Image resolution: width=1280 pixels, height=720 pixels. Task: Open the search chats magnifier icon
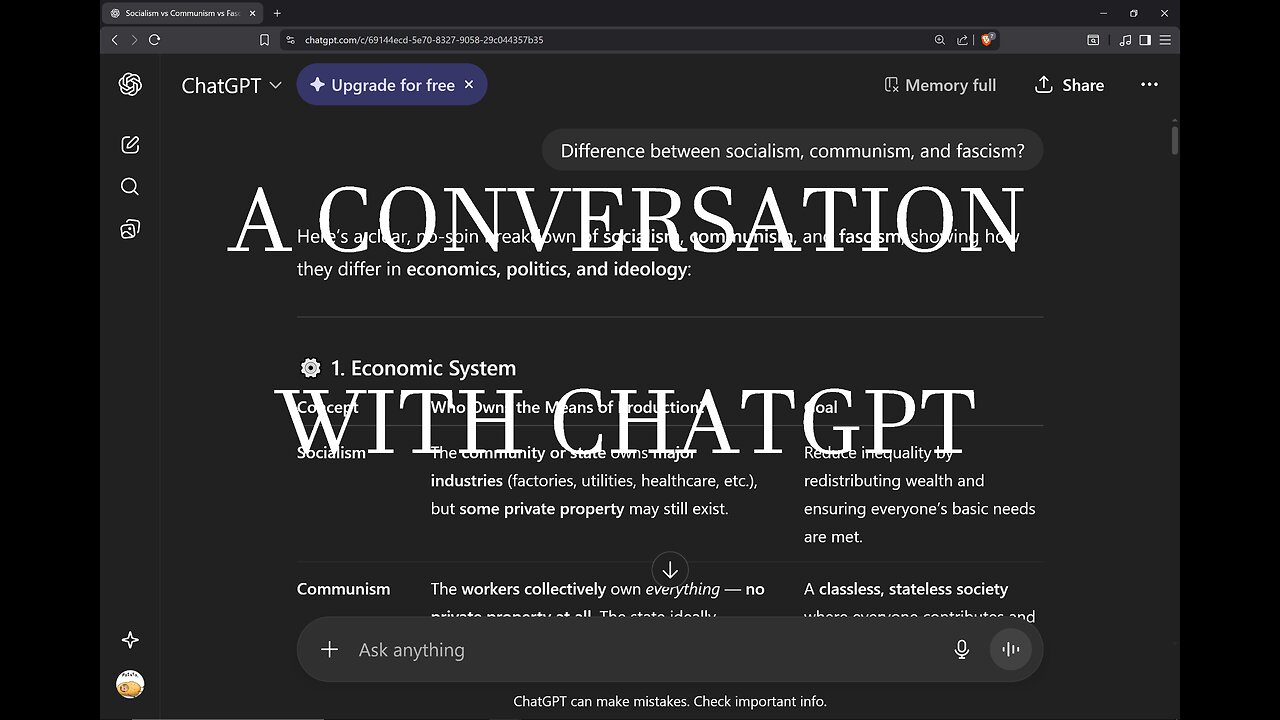pos(130,187)
